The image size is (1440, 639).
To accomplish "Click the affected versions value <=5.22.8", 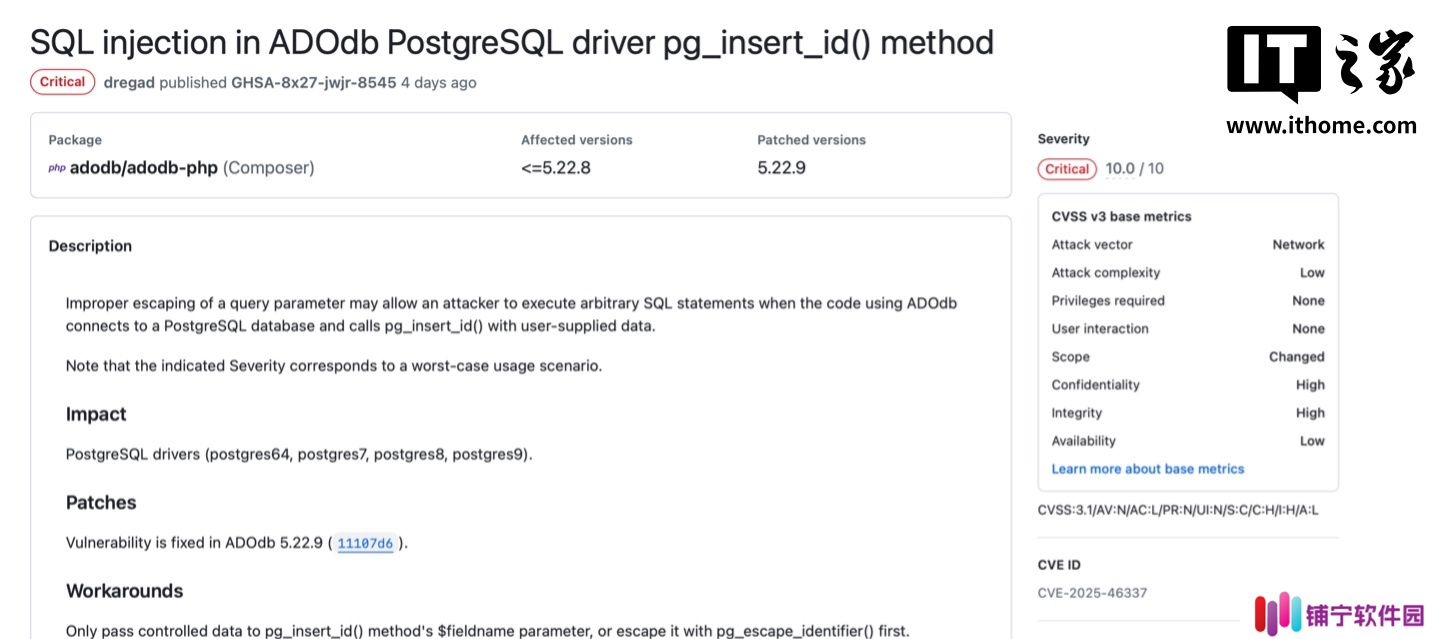I will (x=556, y=168).
